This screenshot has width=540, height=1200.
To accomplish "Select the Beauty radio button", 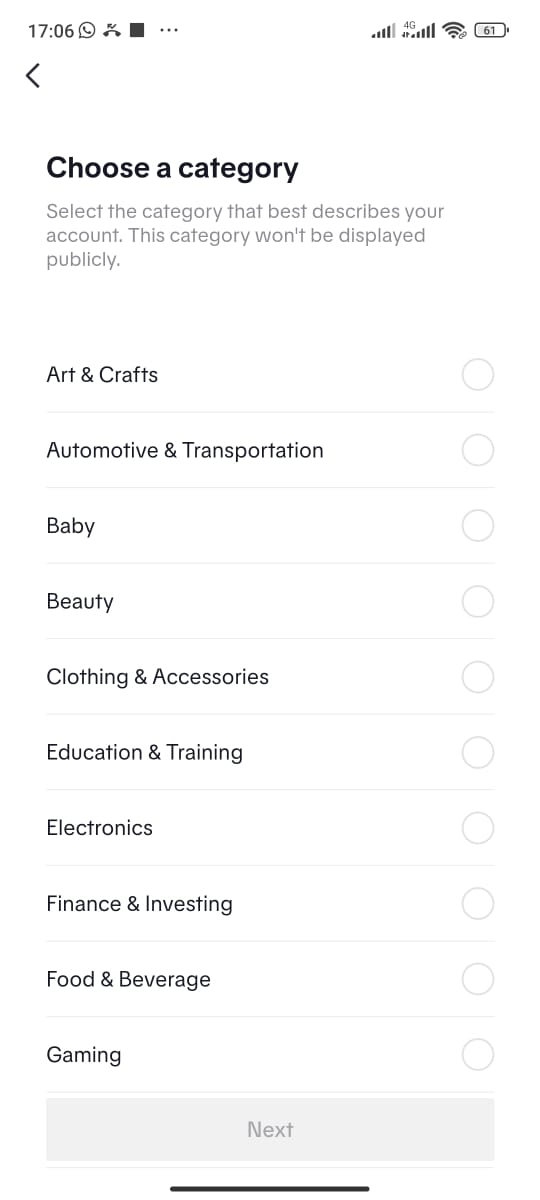I will click(478, 601).
